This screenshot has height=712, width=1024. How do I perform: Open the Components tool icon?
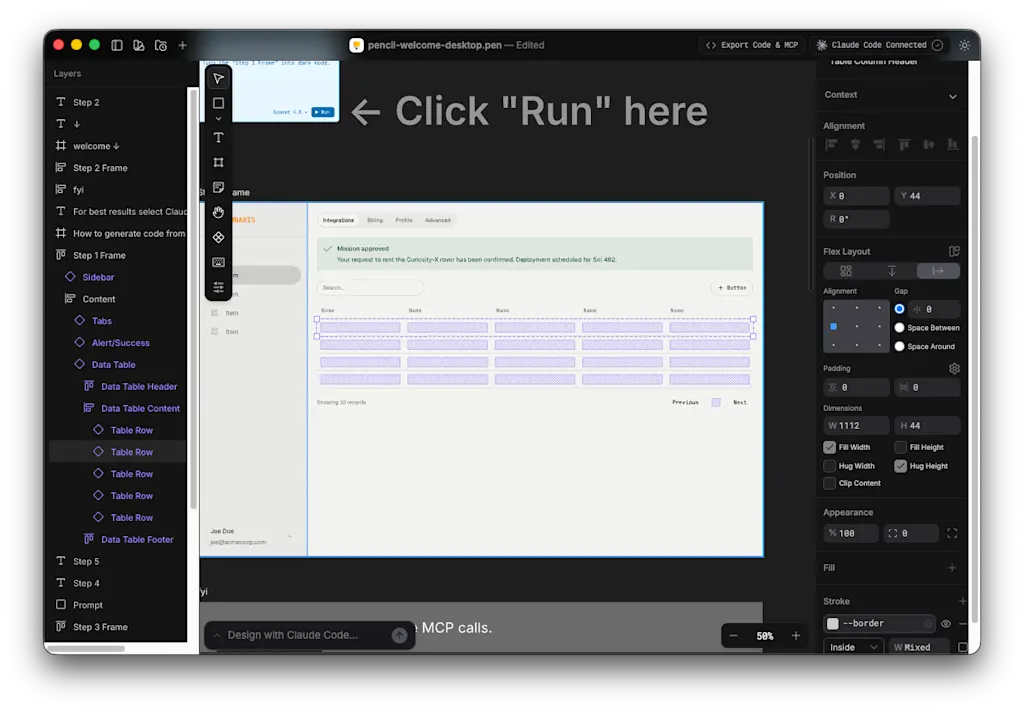point(218,237)
